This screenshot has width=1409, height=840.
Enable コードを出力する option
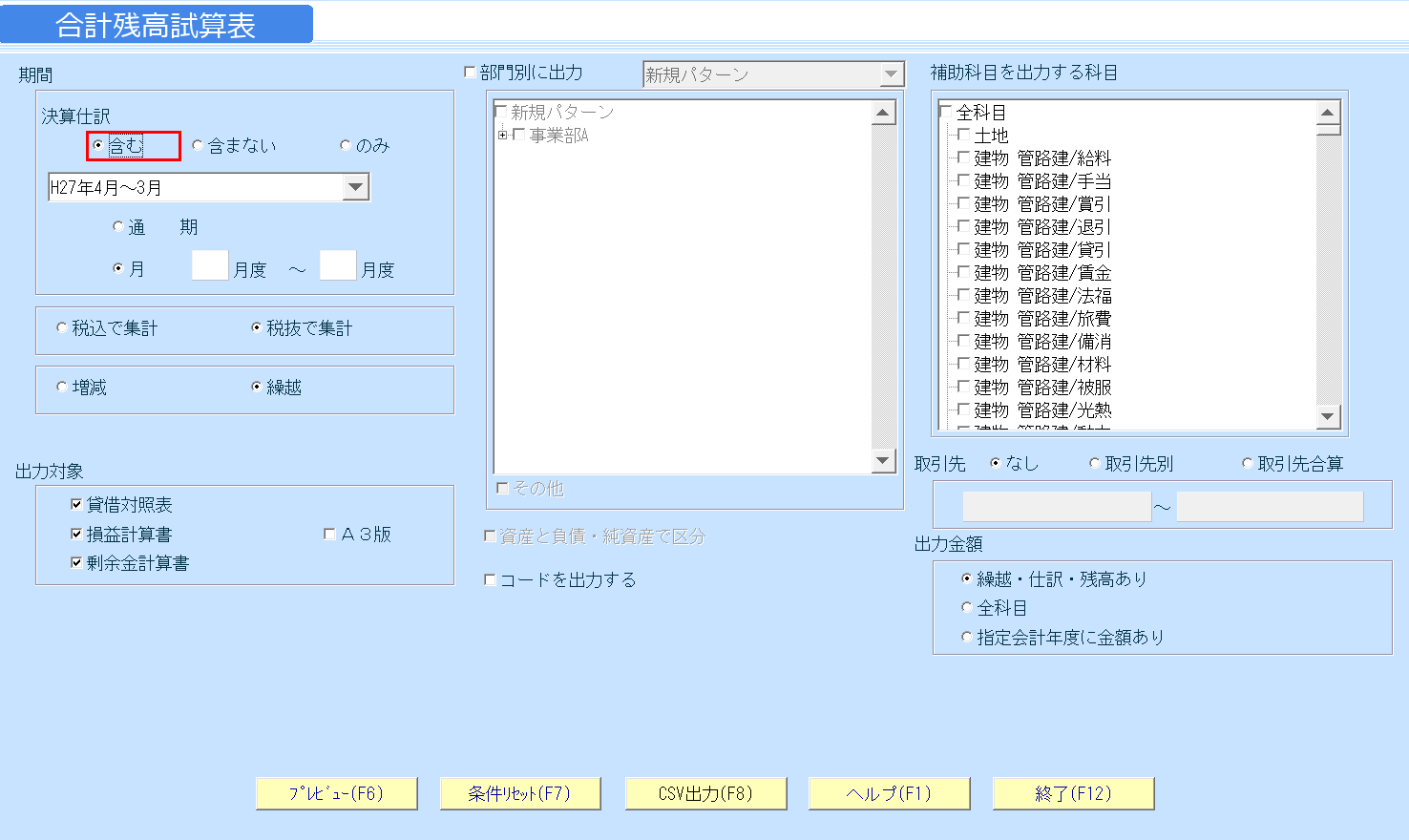(489, 578)
